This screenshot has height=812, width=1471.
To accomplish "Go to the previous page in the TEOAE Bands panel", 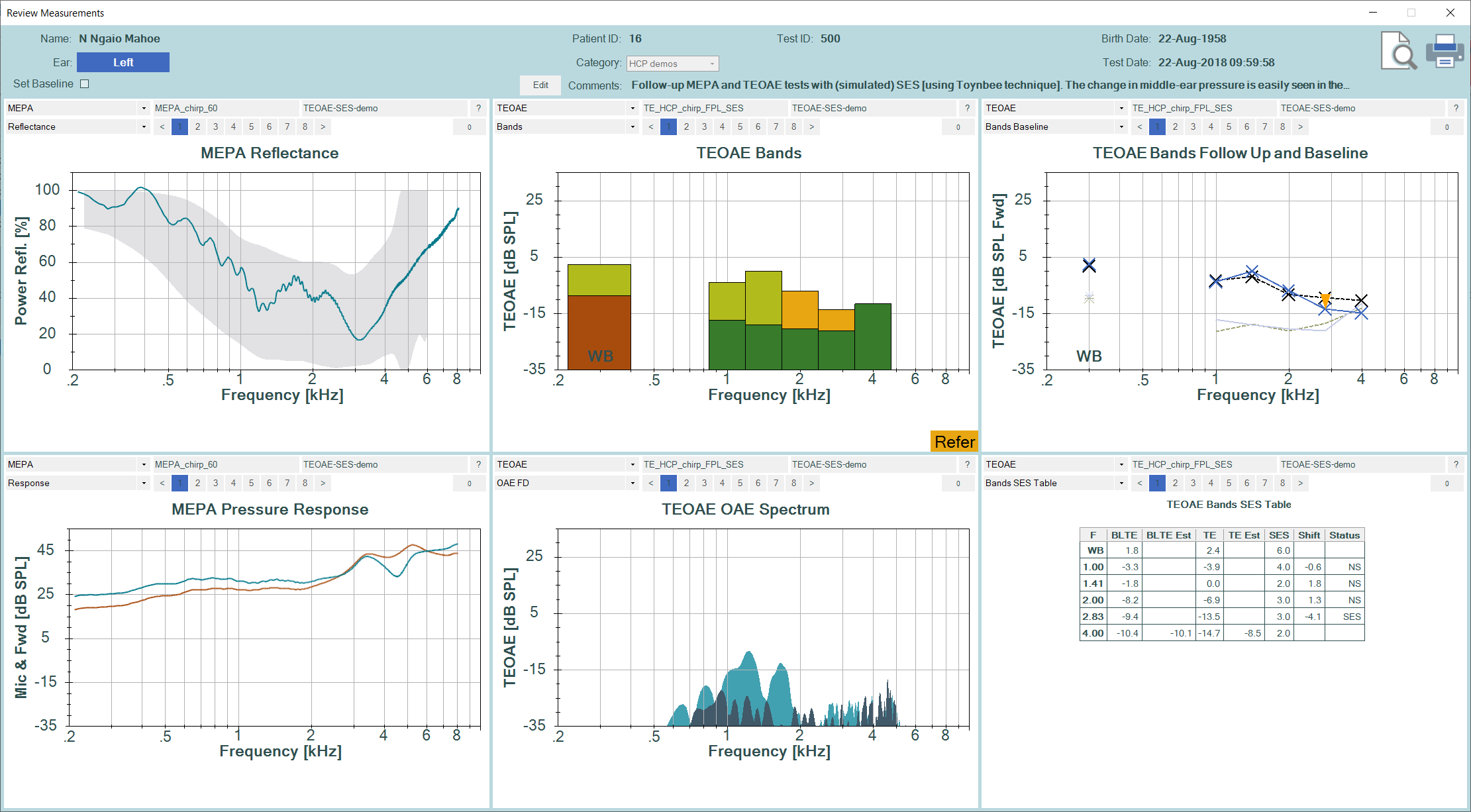I will (650, 127).
